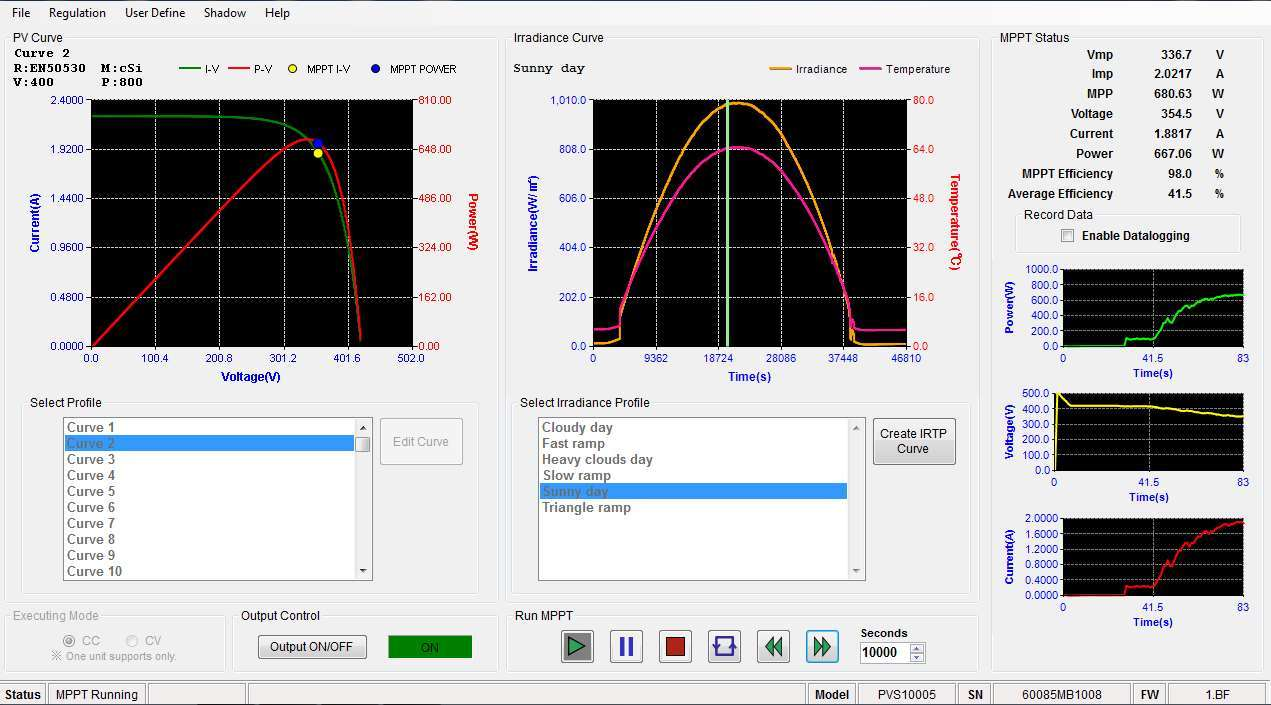The height and width of the screenshot is (705, 1271).
Task: Click the Seconds input field showing 10000
Action: [x=885, y=653]
